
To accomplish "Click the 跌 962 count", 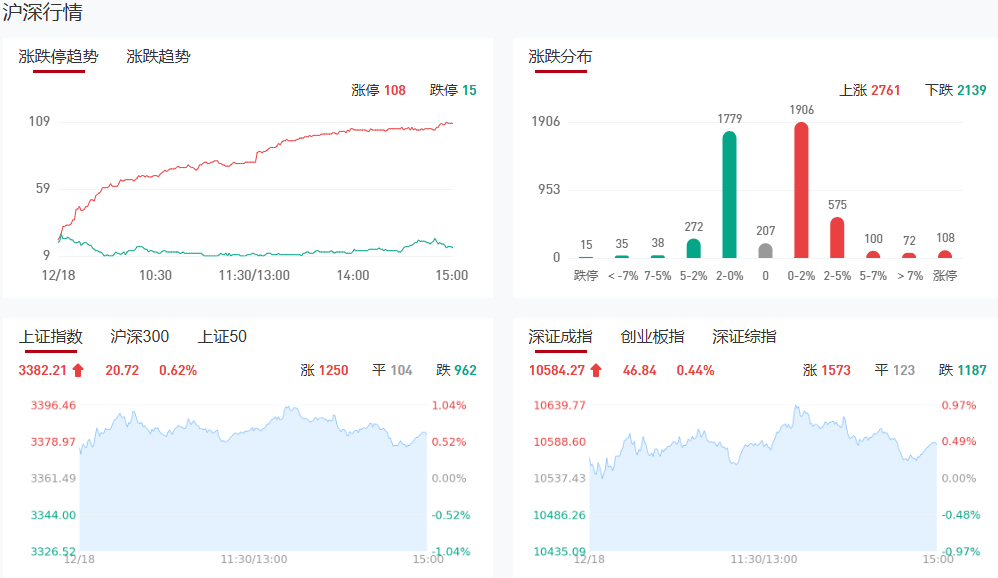I will [456, 370].
